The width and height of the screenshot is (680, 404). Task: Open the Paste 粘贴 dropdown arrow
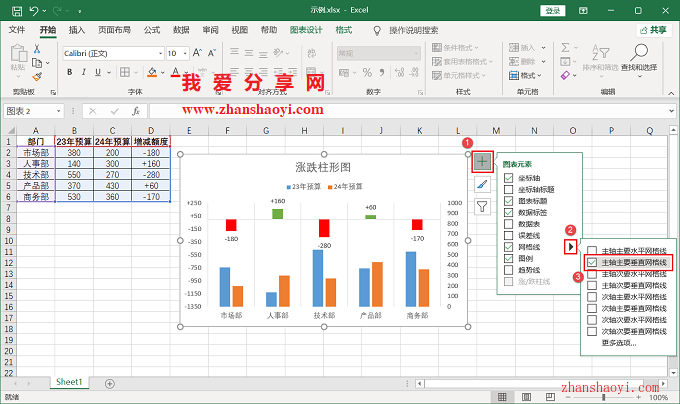click(18, 76)
